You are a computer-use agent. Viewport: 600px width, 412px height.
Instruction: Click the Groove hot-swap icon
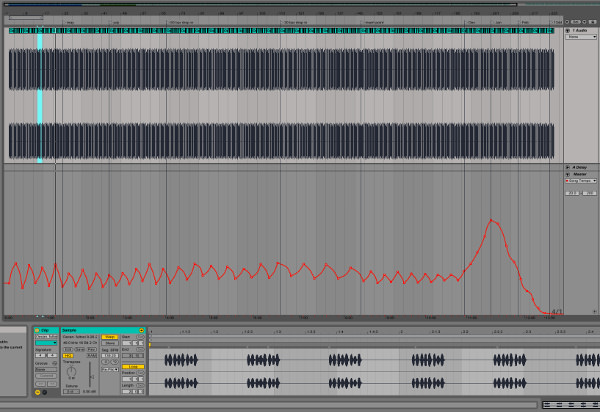(x=55, y=363)
